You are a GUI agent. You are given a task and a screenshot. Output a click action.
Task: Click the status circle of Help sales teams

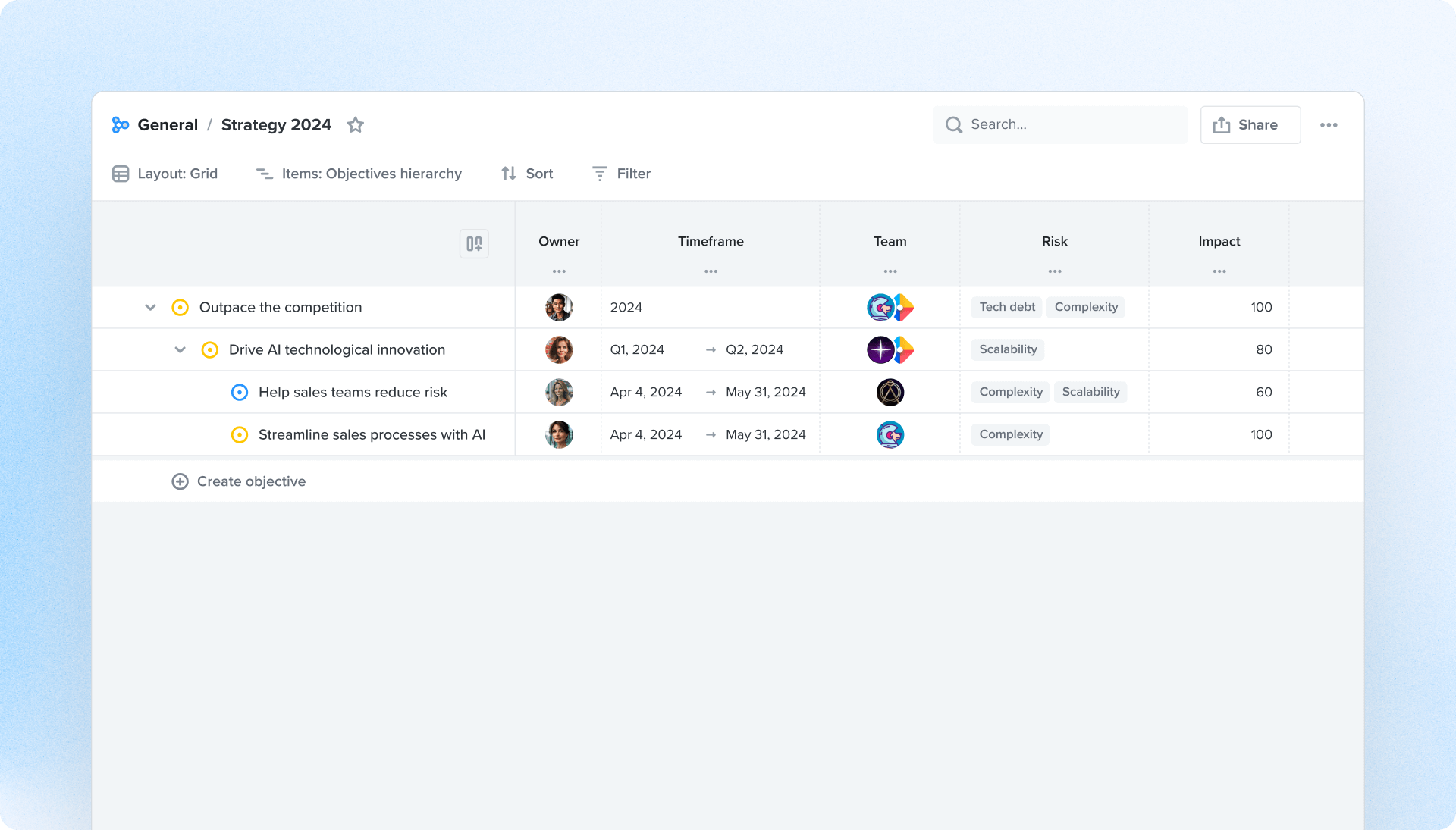tap(240, 393)
